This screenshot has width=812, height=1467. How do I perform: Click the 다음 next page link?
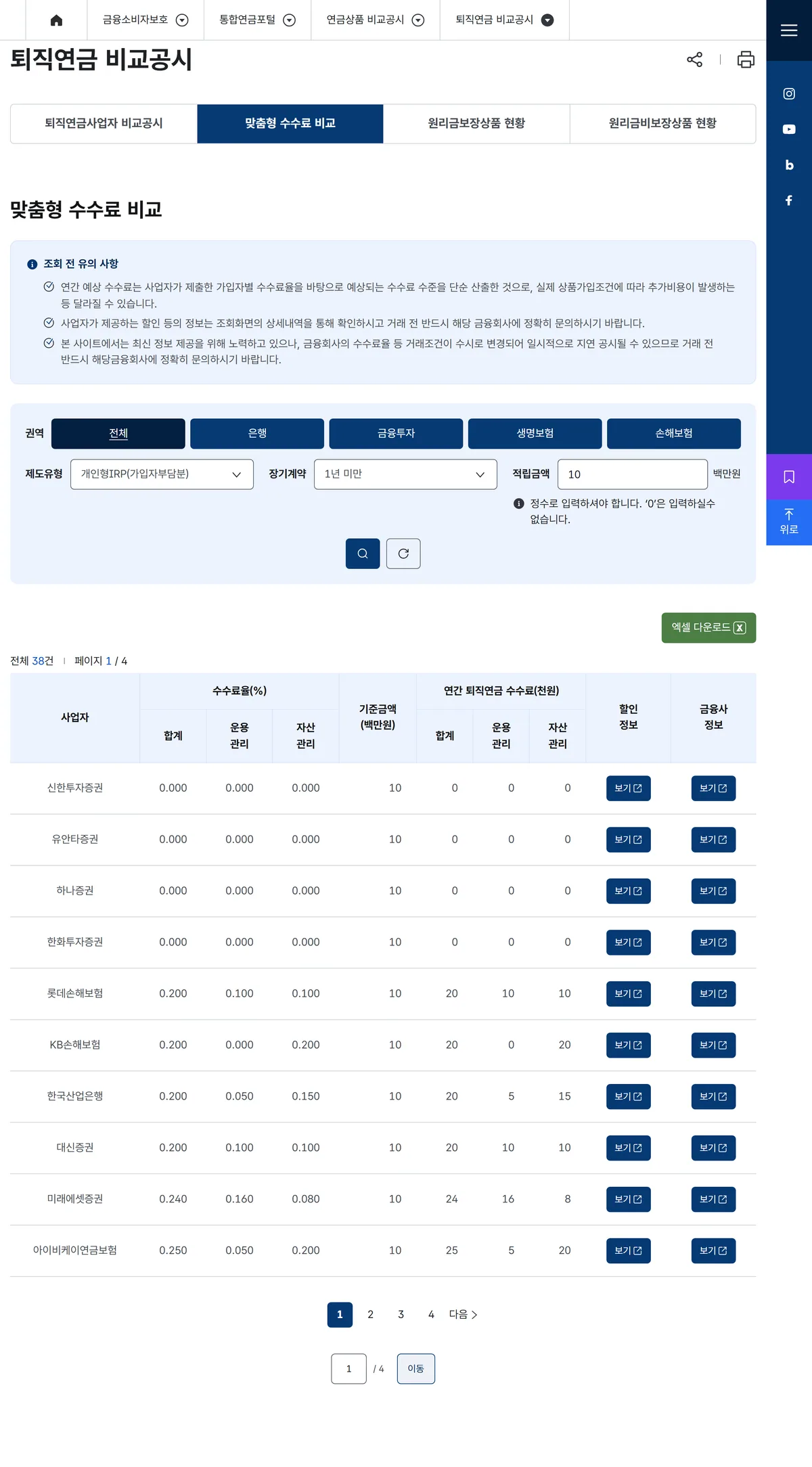(464, 1315)
